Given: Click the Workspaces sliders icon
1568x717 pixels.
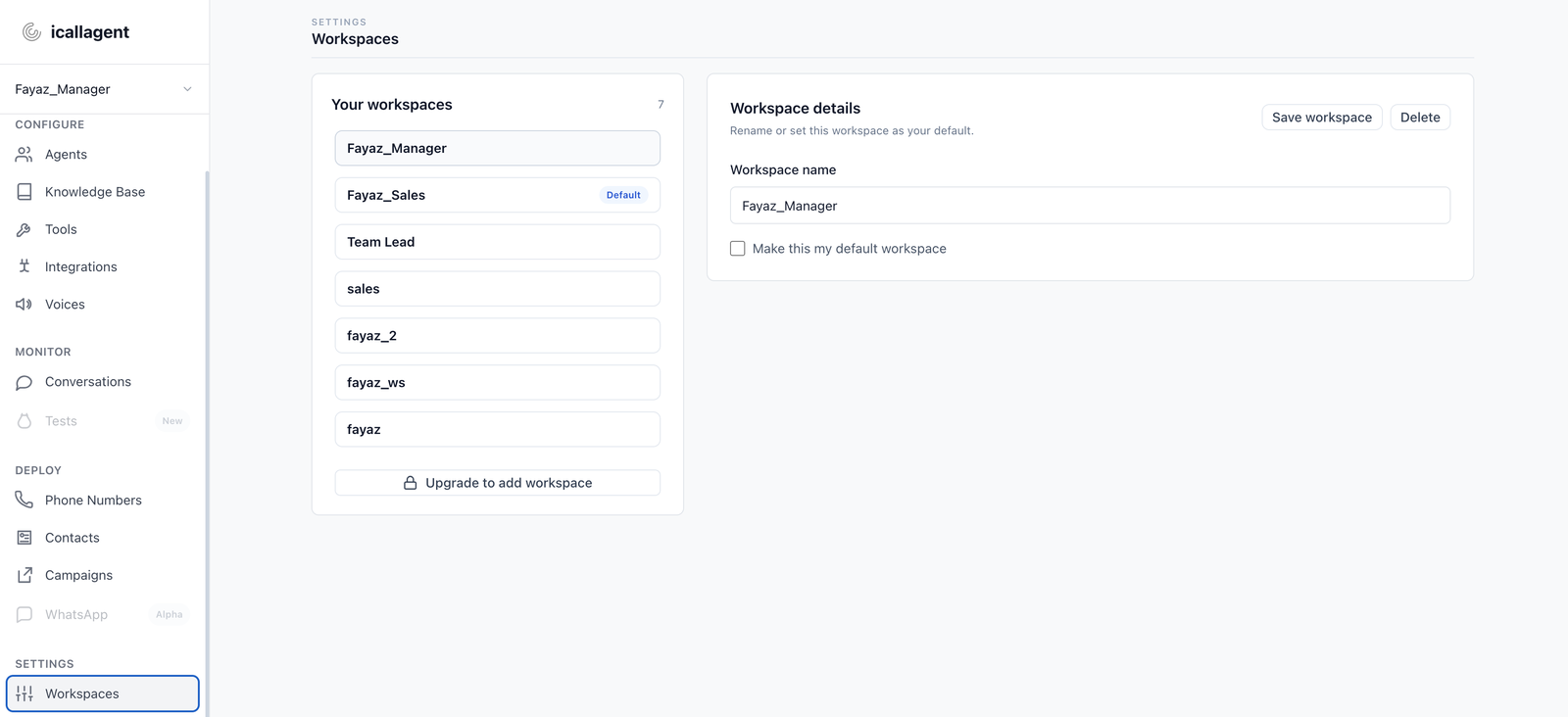Looking at the screenshot, I should coord(24,693).
